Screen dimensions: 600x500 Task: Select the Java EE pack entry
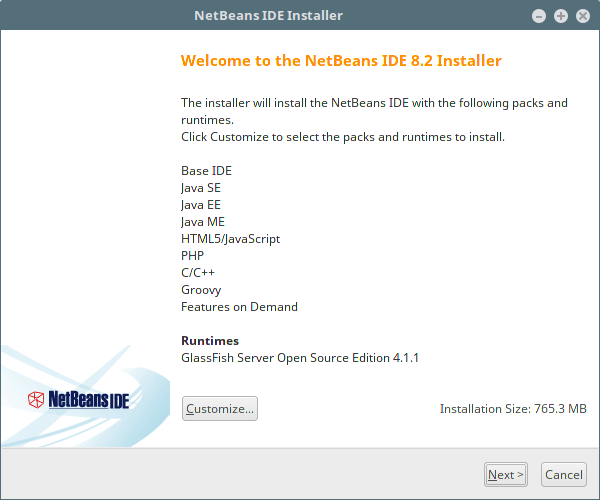(201, 205)
